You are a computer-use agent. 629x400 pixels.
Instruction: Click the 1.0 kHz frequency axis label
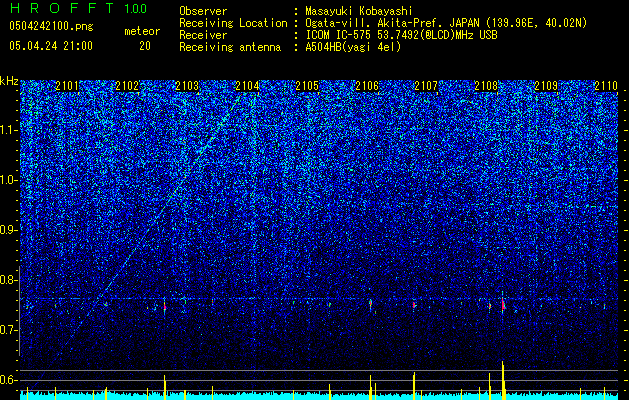coord(8,180)
